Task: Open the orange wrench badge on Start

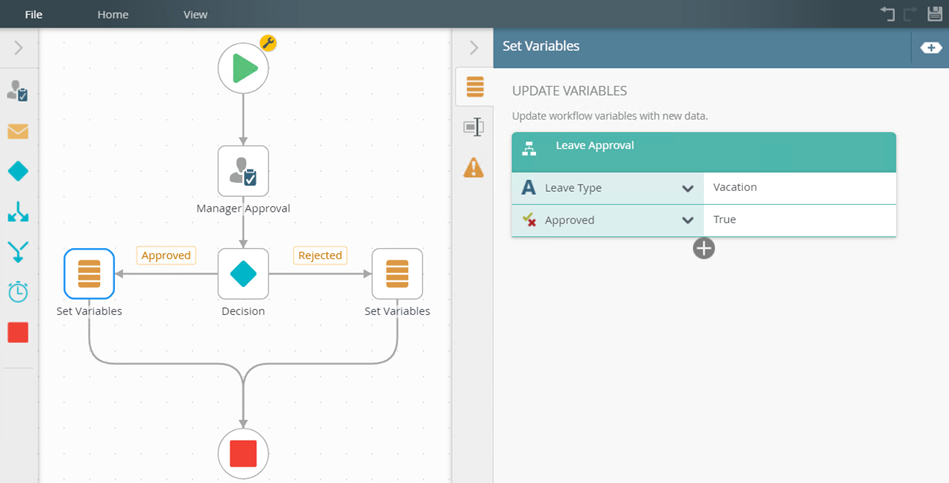Action: click(268, 43)
